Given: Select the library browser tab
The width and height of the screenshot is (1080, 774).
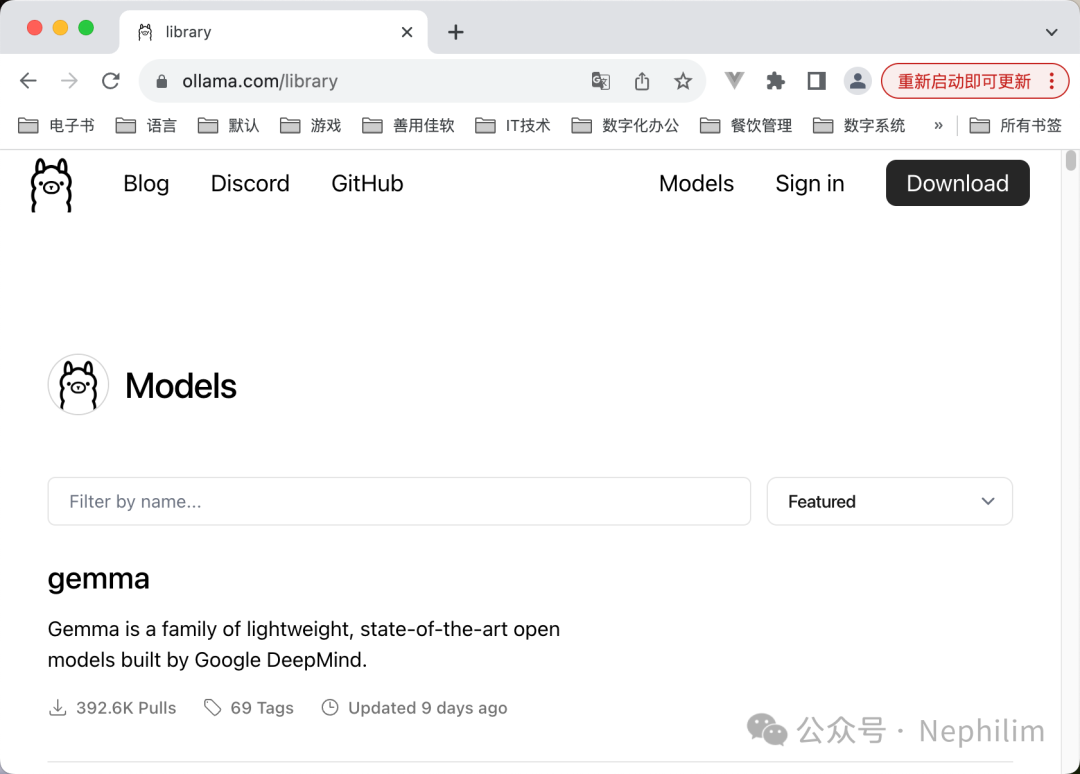Looking at the screenshot, I should pyautogui.click(x=273, y=32).
